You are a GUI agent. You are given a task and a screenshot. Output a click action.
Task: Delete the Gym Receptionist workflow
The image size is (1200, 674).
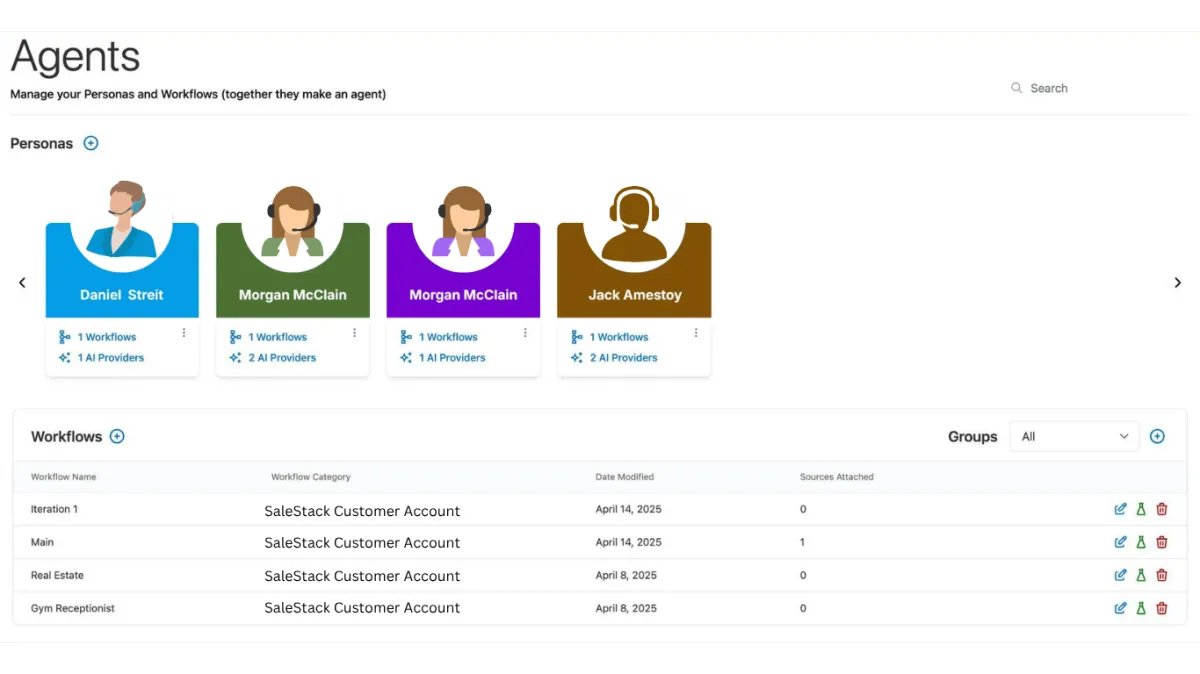[x=1162, y=608]
